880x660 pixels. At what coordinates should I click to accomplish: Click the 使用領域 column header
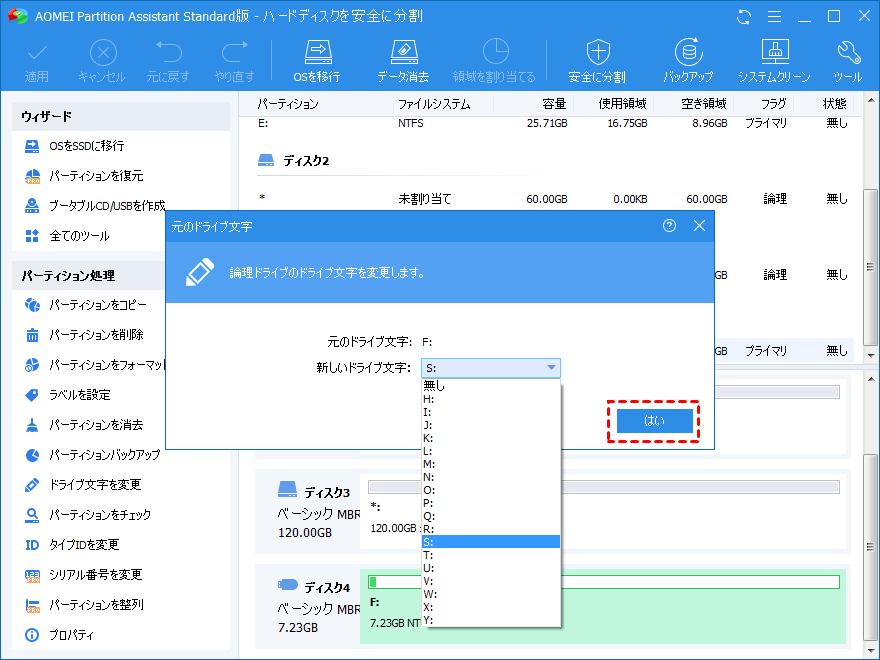(x=622, y=104)
